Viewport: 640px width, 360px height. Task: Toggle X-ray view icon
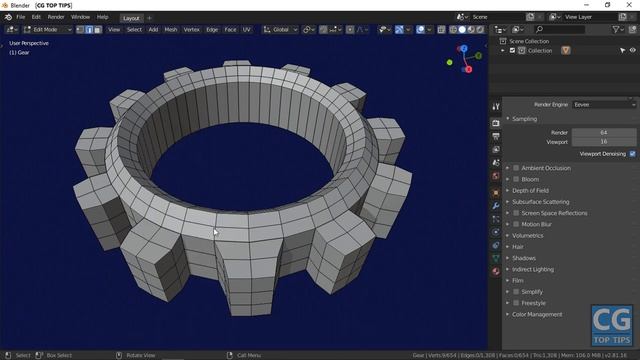click(x=441, y=29)
